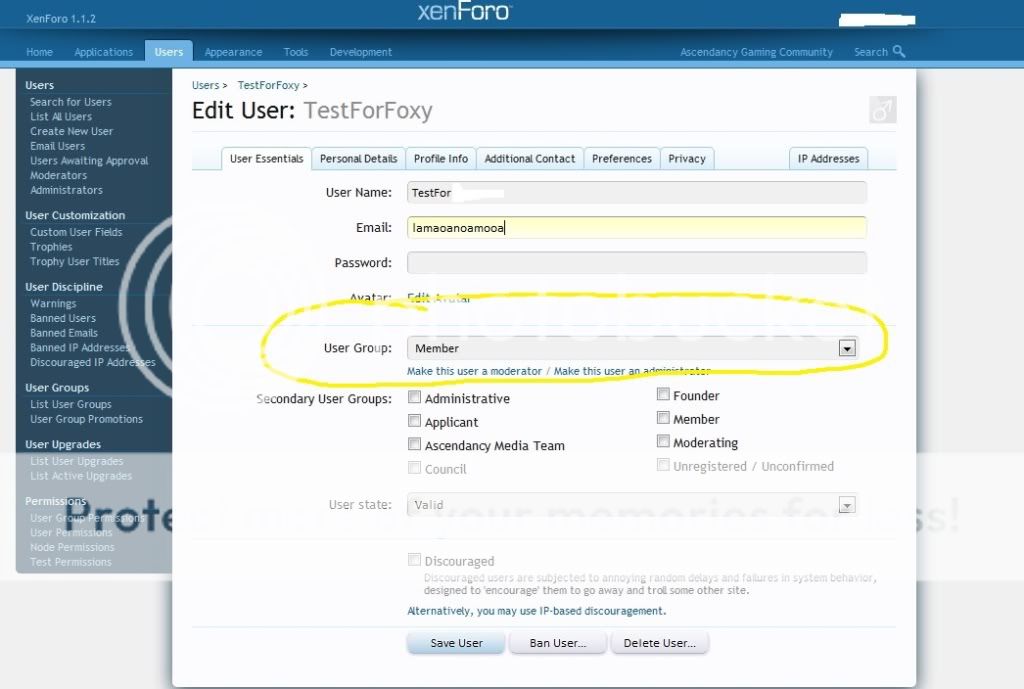
Task: Tick the Ascendancy Media Team checkbox
Action: point(415,445)
